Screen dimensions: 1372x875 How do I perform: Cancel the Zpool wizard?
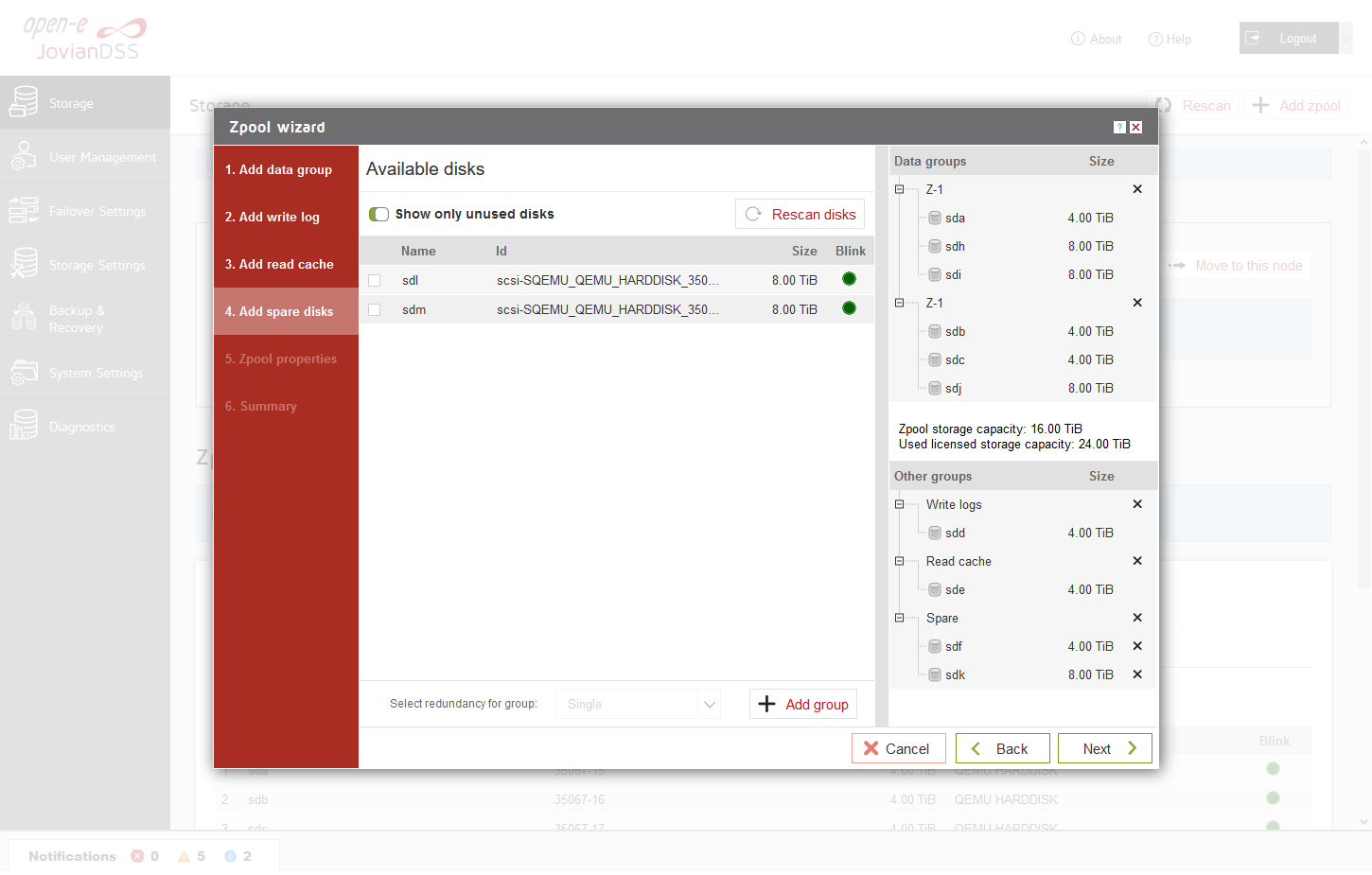click(897, 748)
